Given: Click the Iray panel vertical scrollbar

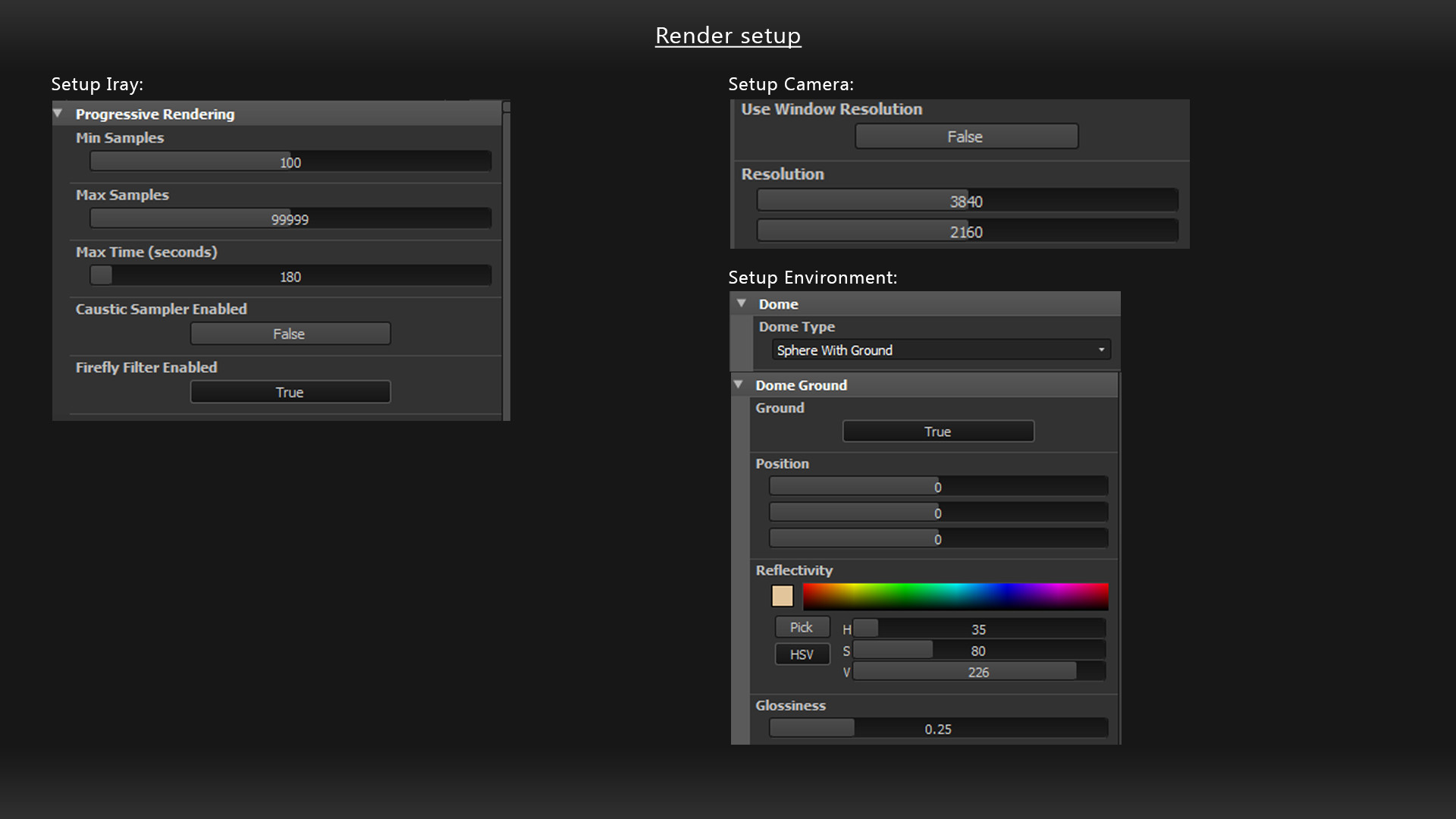Looking at the screenshot, I should click(507, 260).
